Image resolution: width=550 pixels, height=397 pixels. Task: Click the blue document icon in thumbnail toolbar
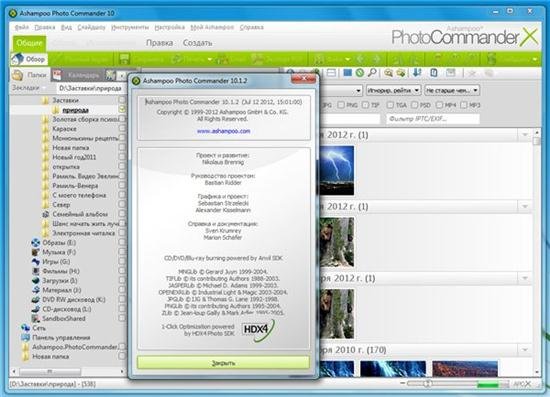pos(434,73)
